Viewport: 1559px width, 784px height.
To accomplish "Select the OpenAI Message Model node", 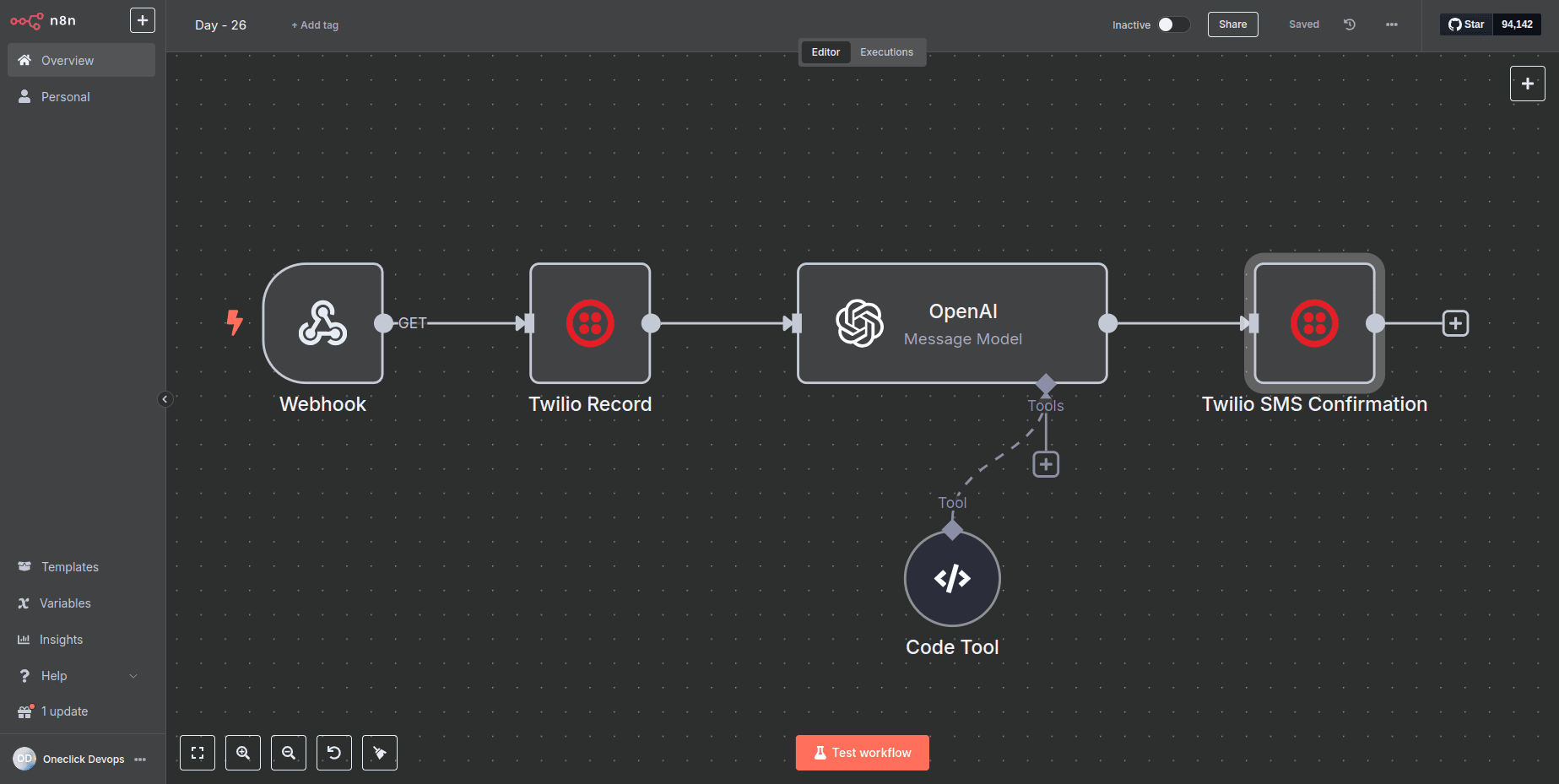I will 952,323.
